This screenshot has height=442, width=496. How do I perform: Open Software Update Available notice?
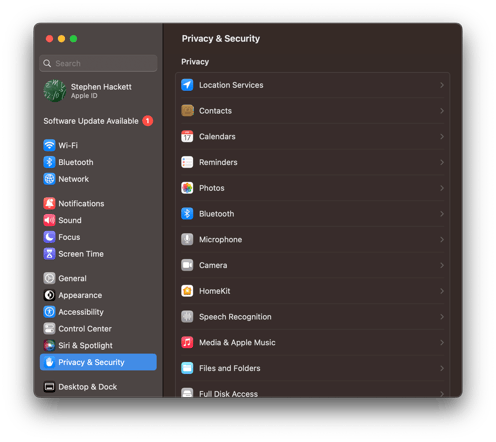[x=98, y=121]
